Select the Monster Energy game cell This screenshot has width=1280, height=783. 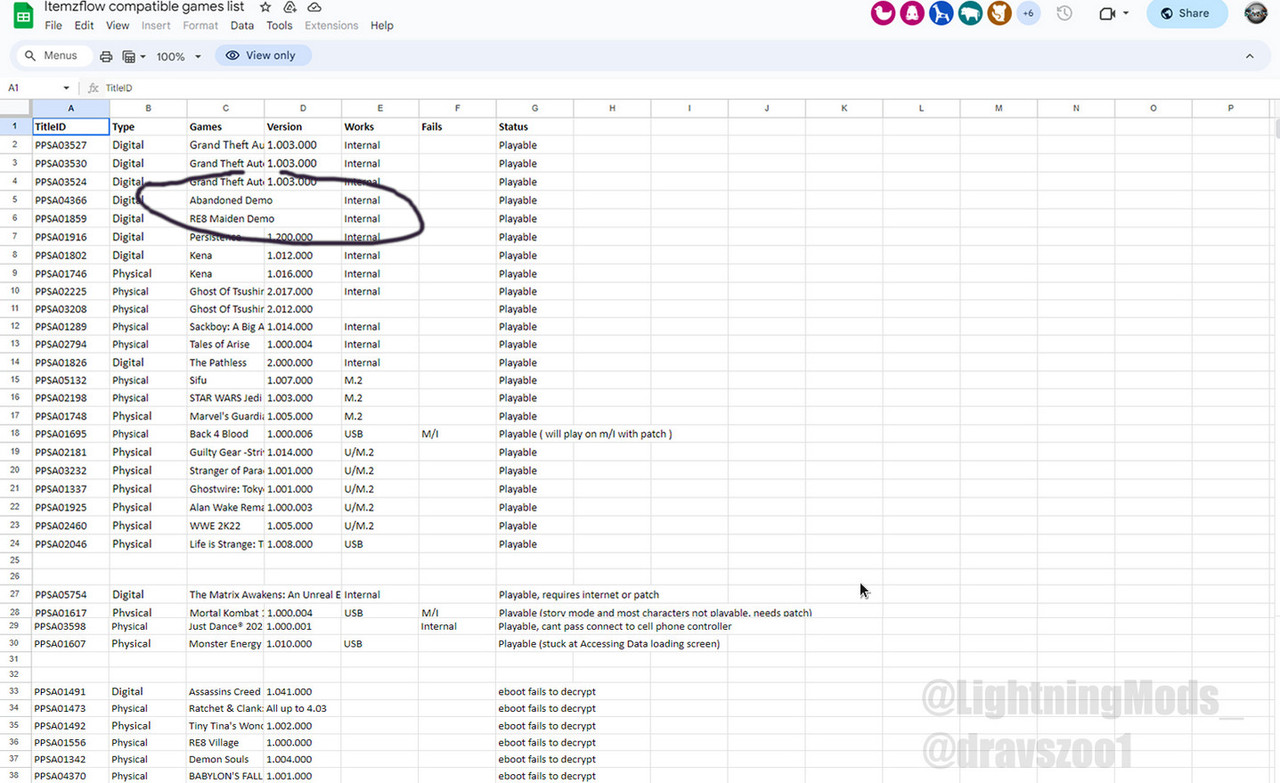pos(226,644)
